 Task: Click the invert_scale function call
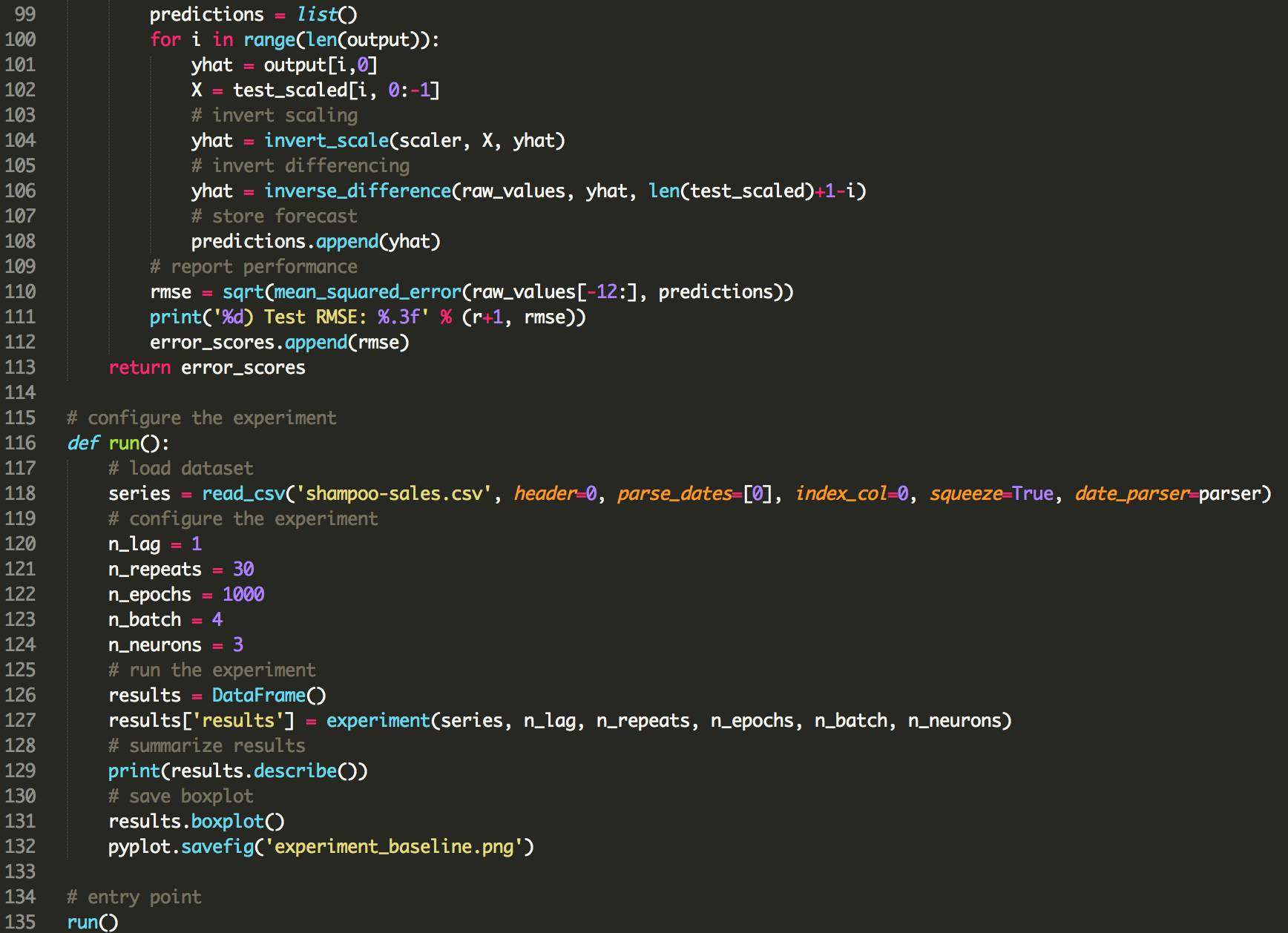326,140
